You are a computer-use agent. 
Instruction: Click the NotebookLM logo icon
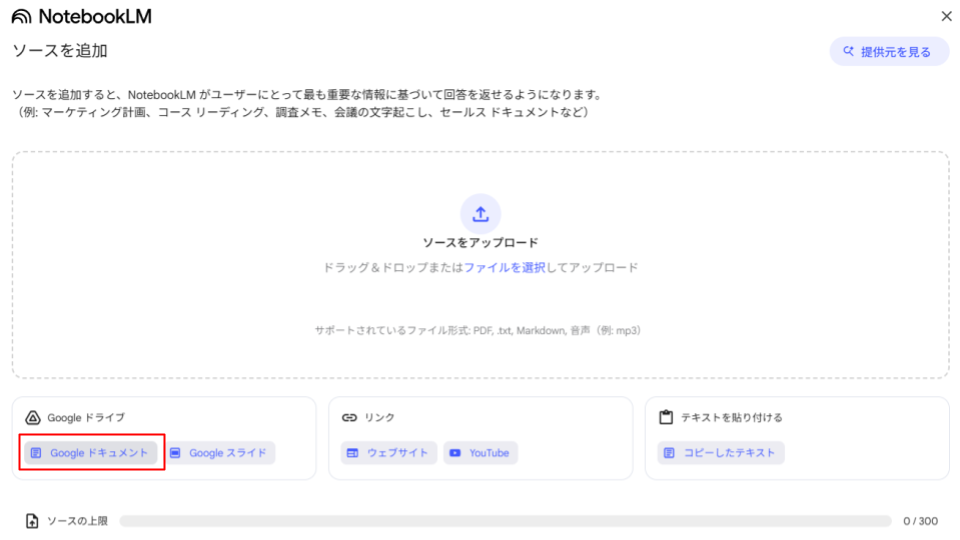[x=21, y=17]
